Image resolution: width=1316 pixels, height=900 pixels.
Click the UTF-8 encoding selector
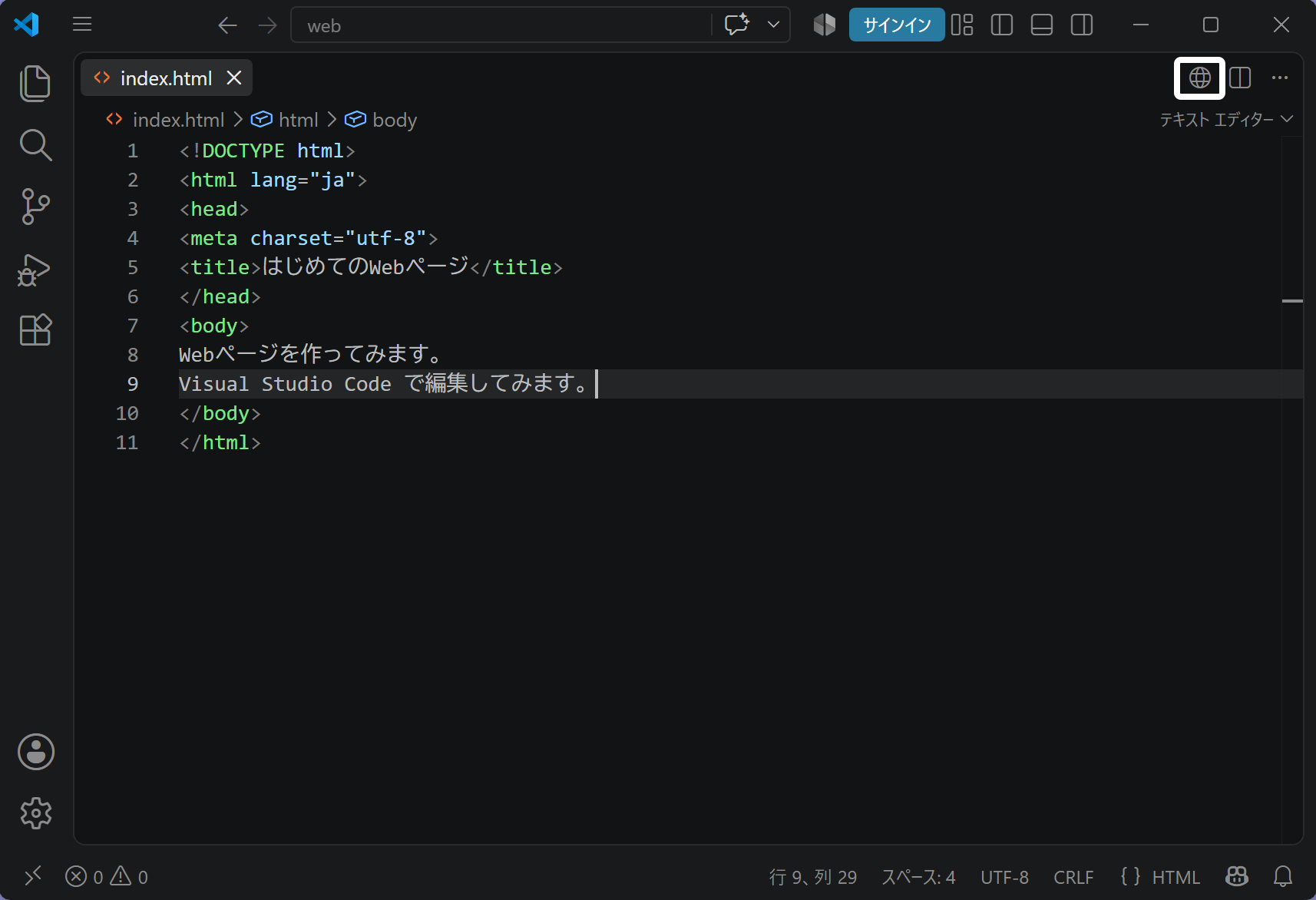point(1004,877)
